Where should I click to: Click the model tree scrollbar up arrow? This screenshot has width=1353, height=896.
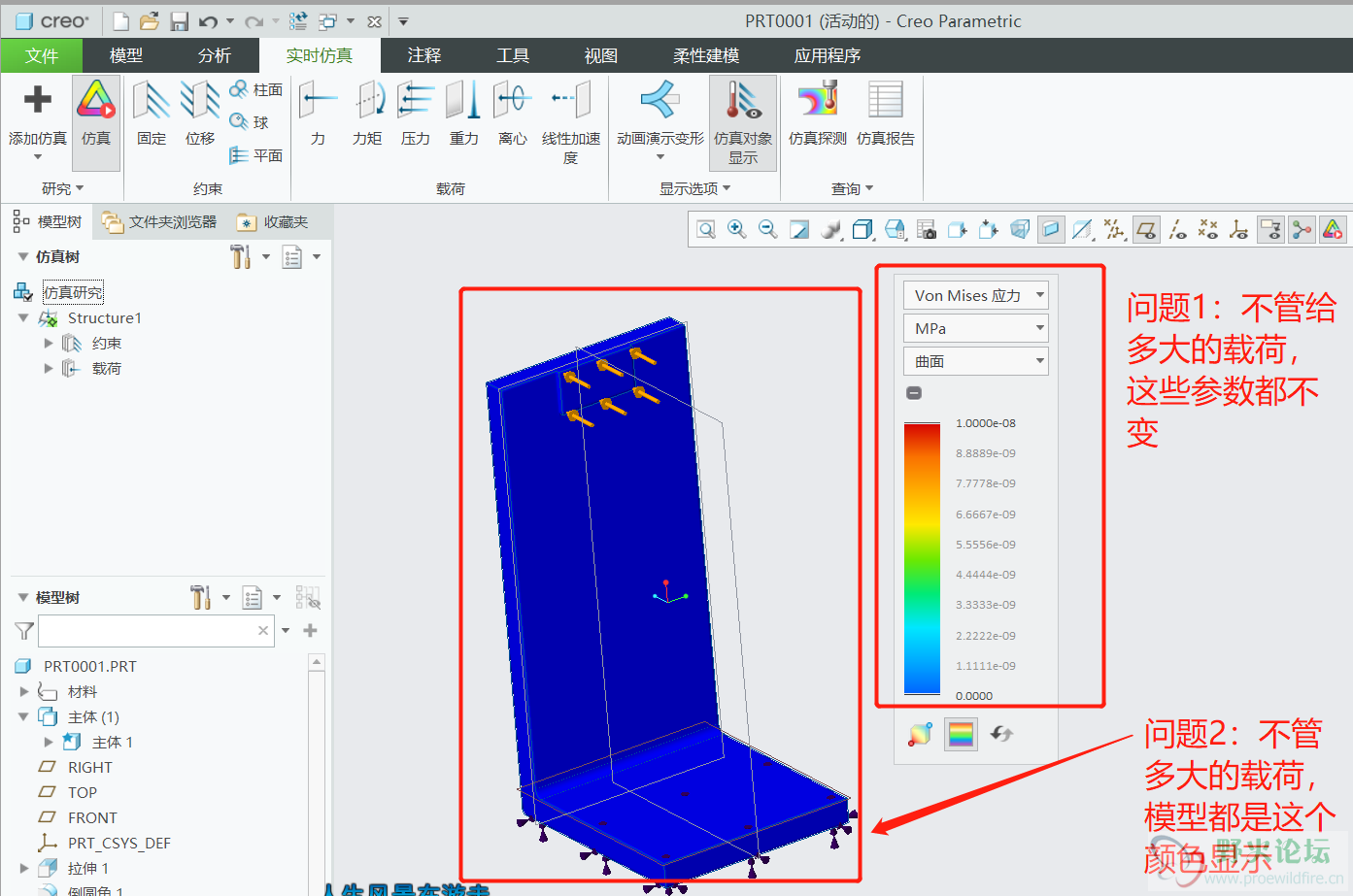coord(317,662)
